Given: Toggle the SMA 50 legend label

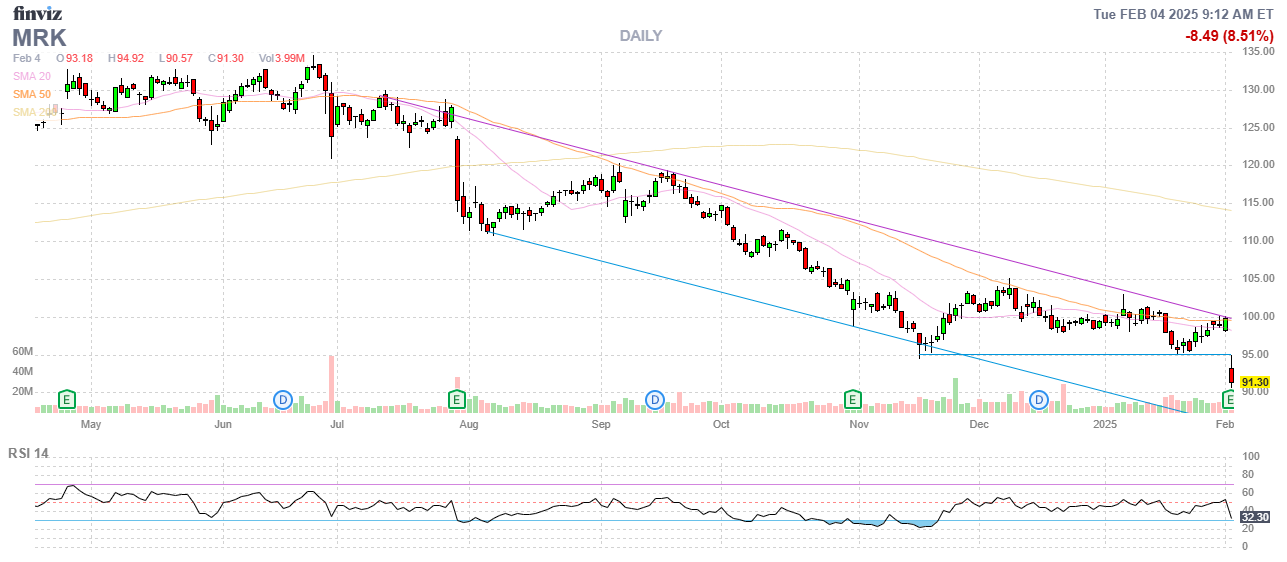Looking at the screenshot, I should 31,94.
